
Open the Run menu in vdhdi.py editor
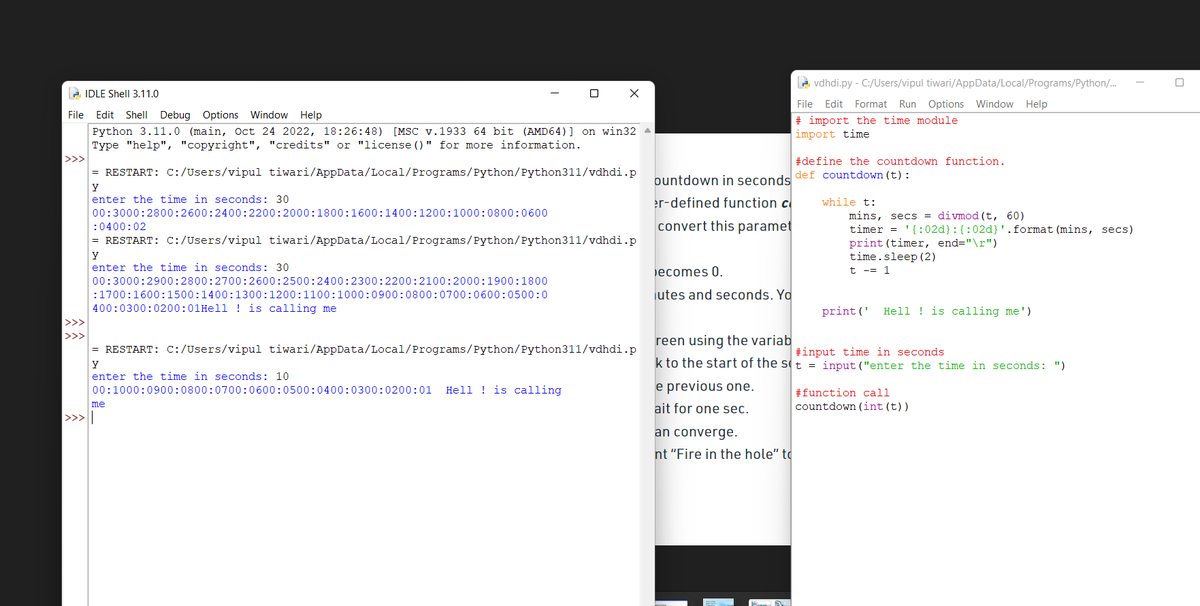pyautogui.click(x=908, y=104)
